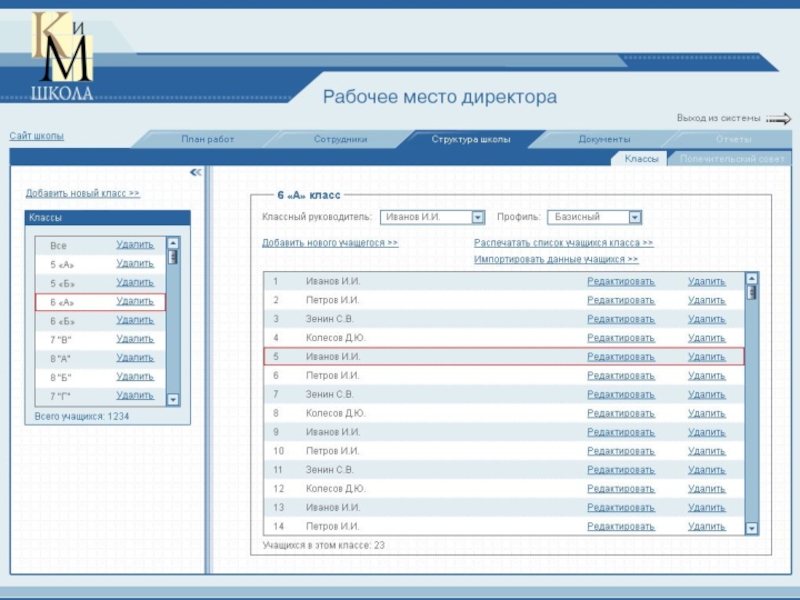Click the exit system arrow icon
Viewport: 800px width, 600px height.
[778, 119]
